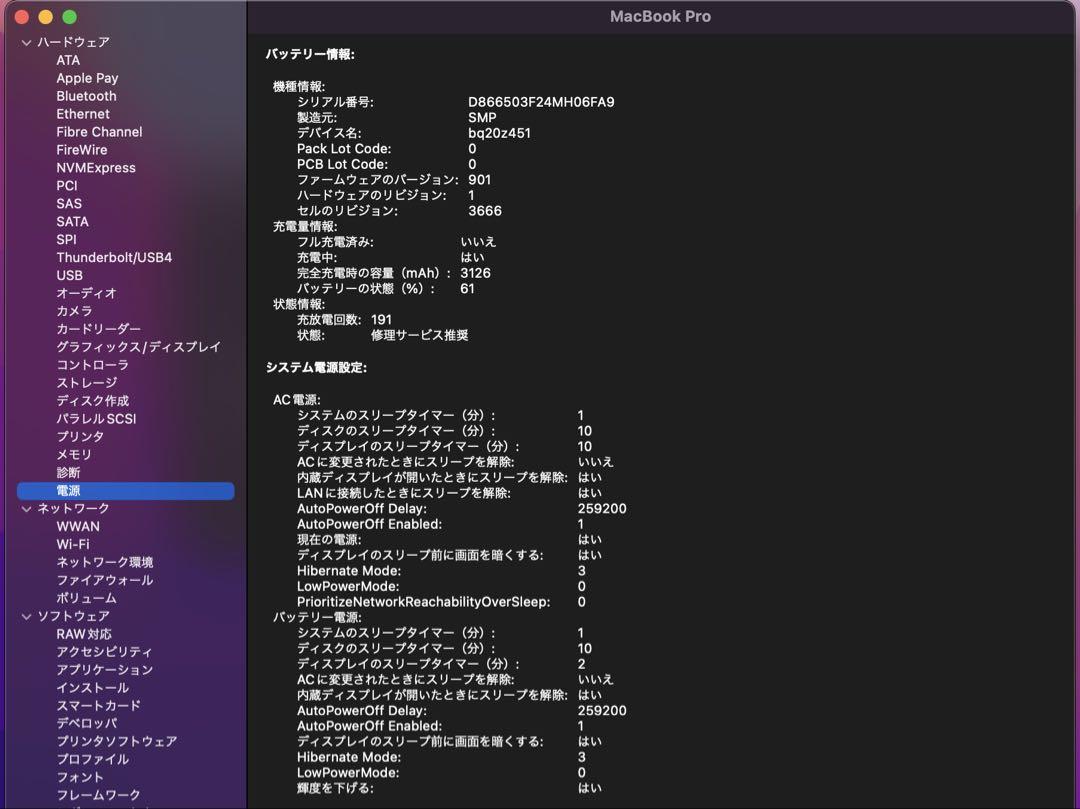The image size is (1080, 809).
Task: Open ディスク作成 information
Action: [x=92, y=401]
